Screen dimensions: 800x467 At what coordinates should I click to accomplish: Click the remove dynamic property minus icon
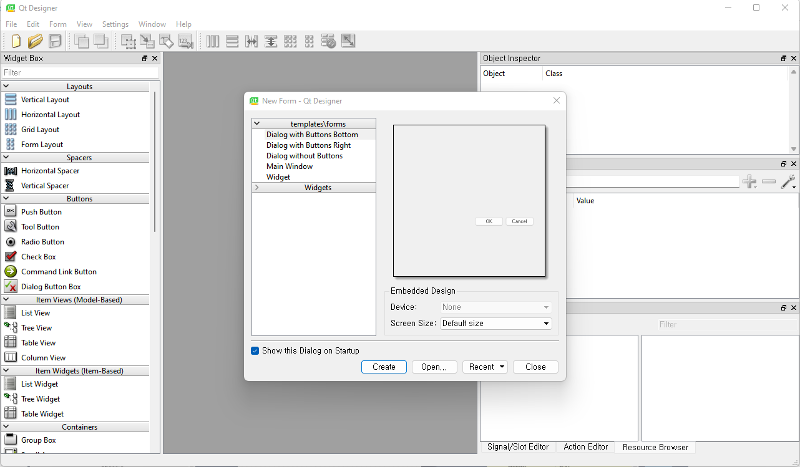768,181
